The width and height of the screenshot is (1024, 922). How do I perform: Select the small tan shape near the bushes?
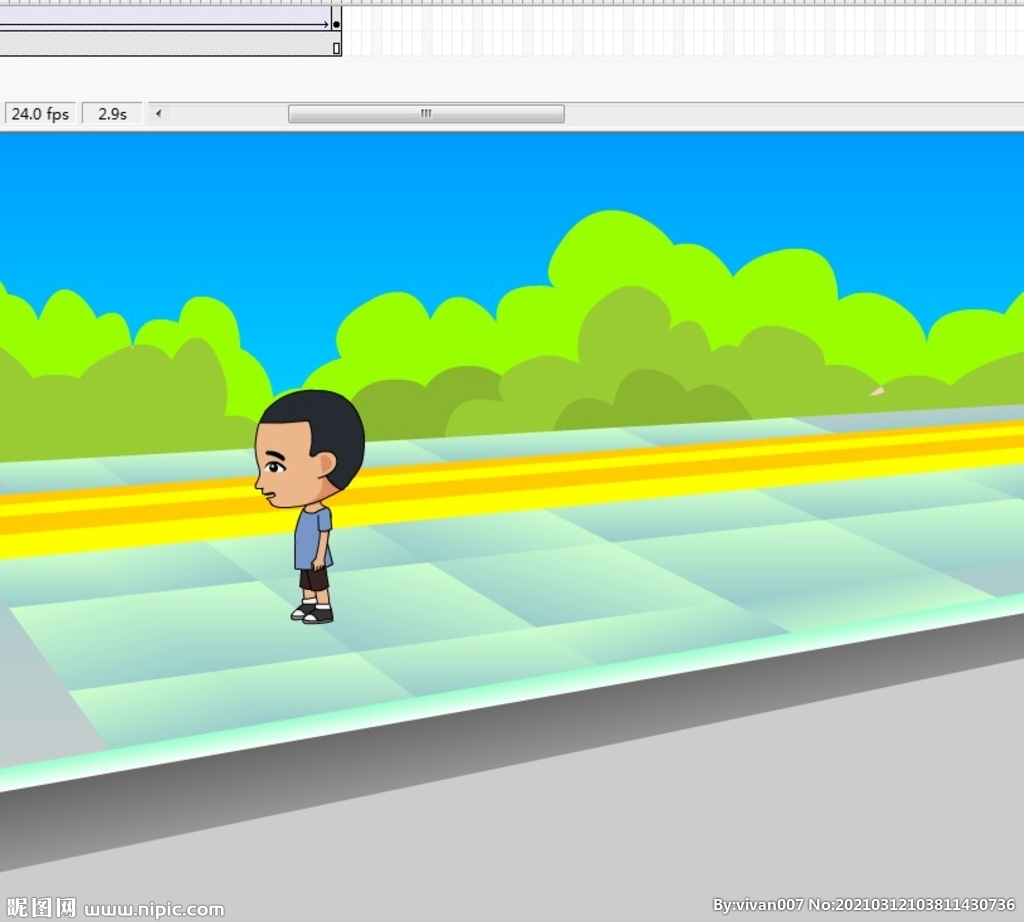coord(877,392)
